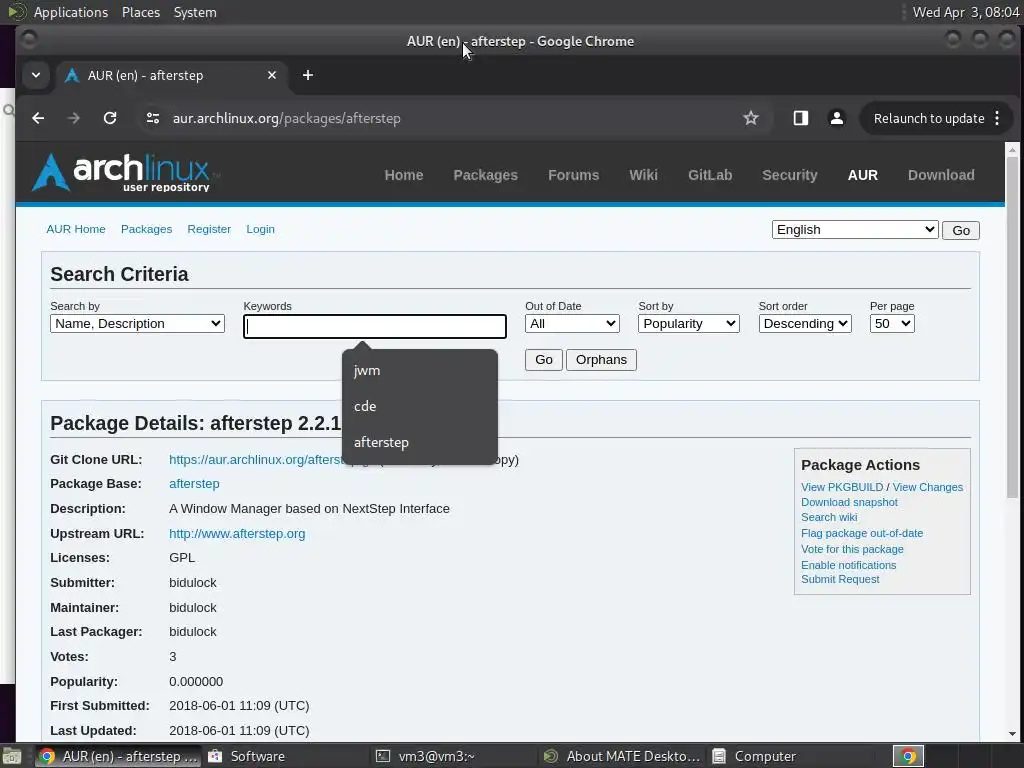Click Flag package out-of-date link
Screen dimensions: 1024x768
tap(862, 534)
